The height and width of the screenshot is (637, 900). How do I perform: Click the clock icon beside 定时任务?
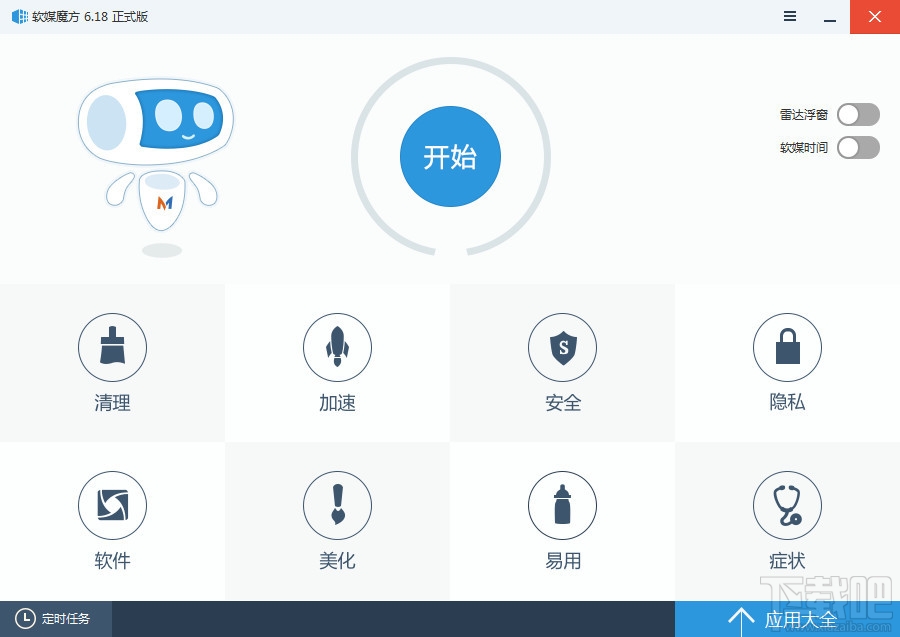coord(25,619)
